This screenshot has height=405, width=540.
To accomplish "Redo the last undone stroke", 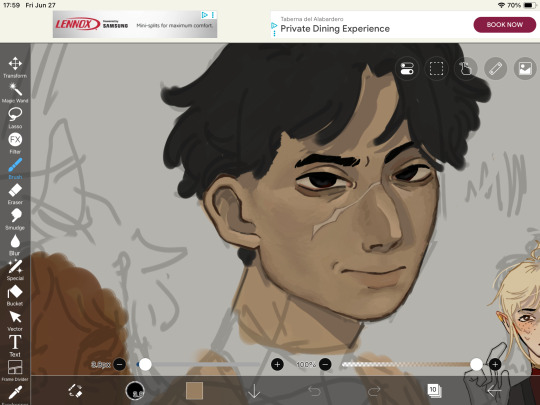I will (374, 391).
